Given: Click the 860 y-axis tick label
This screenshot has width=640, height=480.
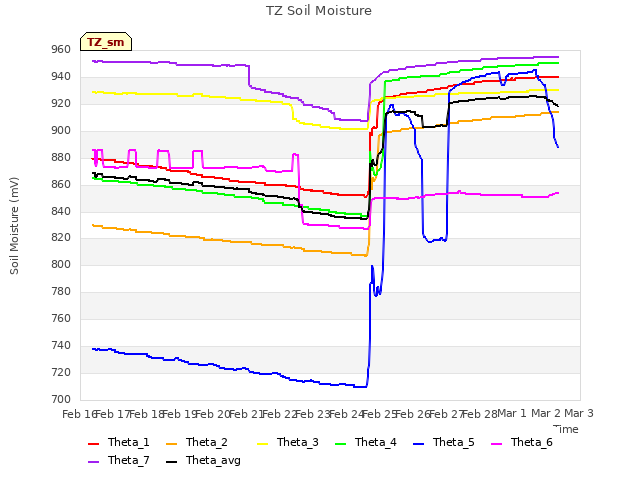Looking at the screenshot, I should tap(61, 184).
